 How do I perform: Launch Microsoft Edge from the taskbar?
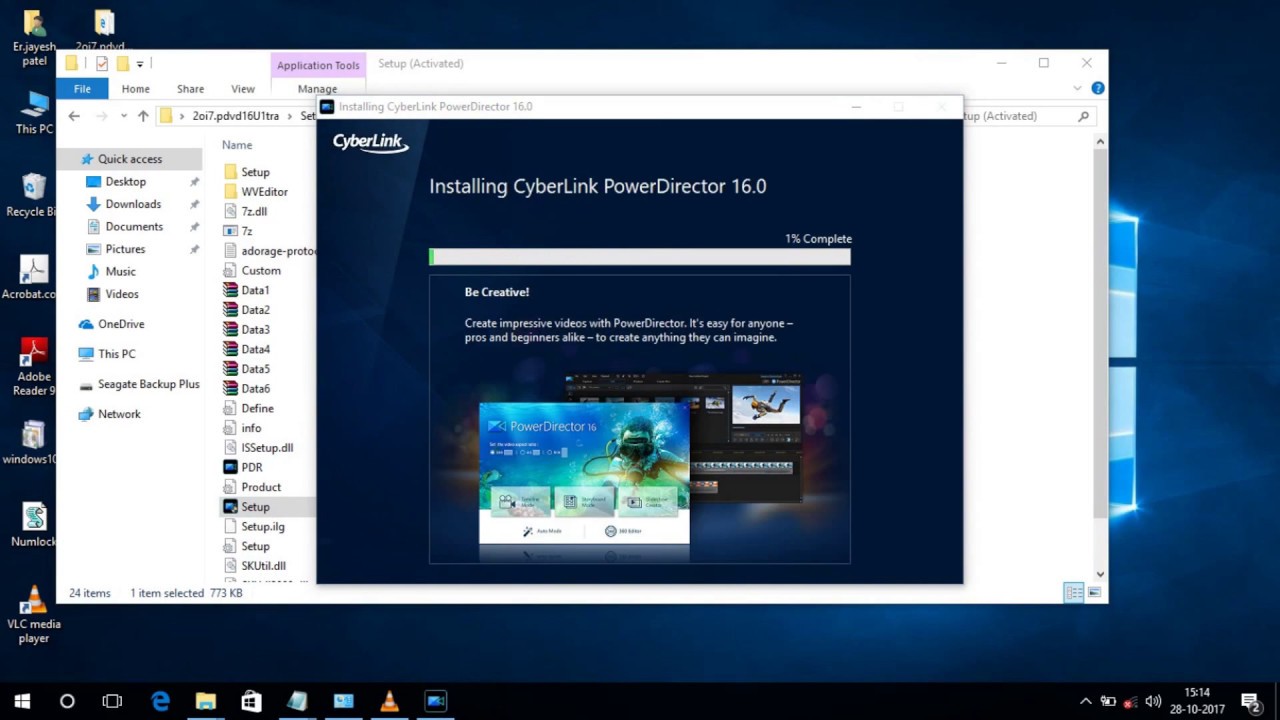coord(160,701)
